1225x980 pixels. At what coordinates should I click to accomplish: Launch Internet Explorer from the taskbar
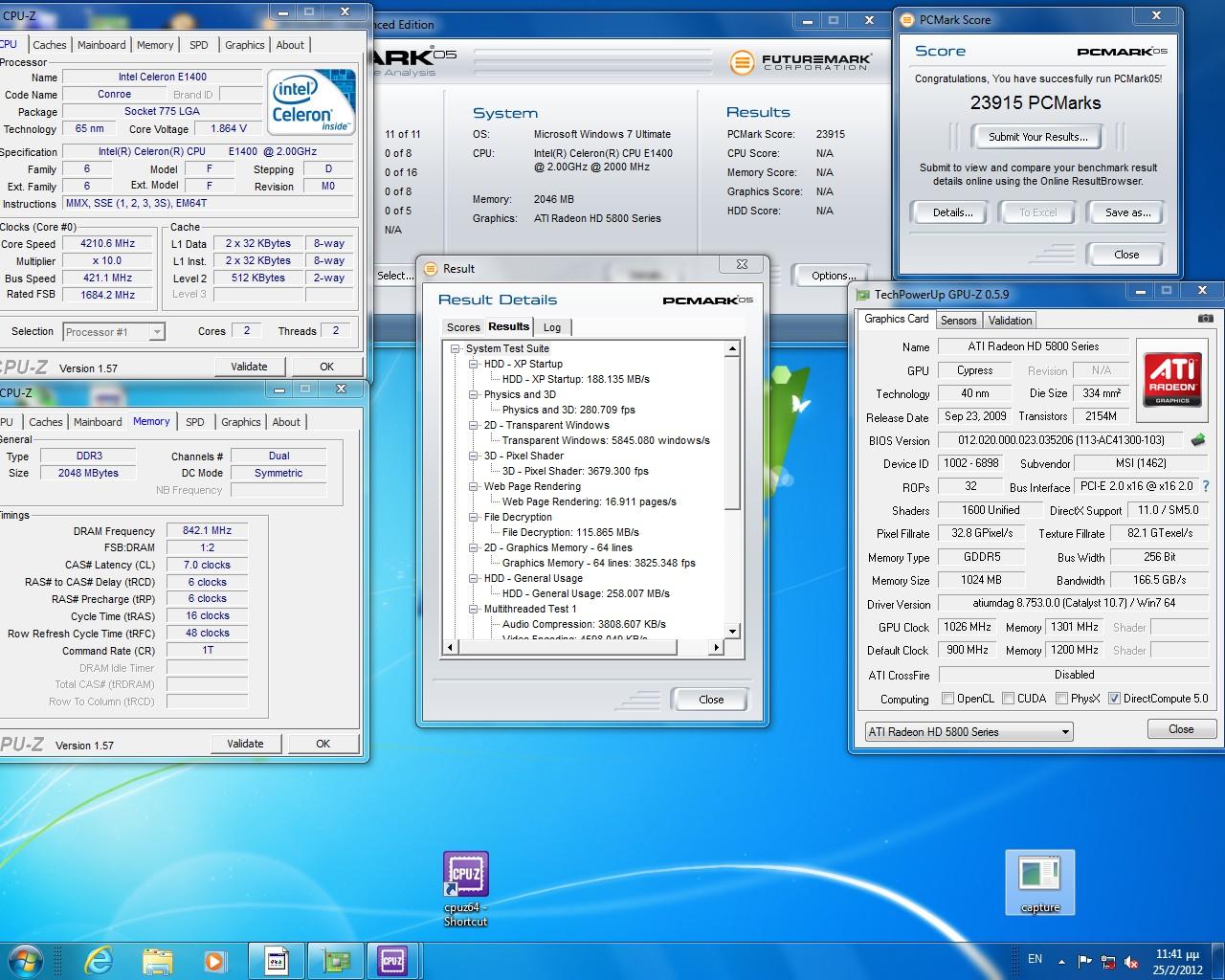(x=99, y=960)
